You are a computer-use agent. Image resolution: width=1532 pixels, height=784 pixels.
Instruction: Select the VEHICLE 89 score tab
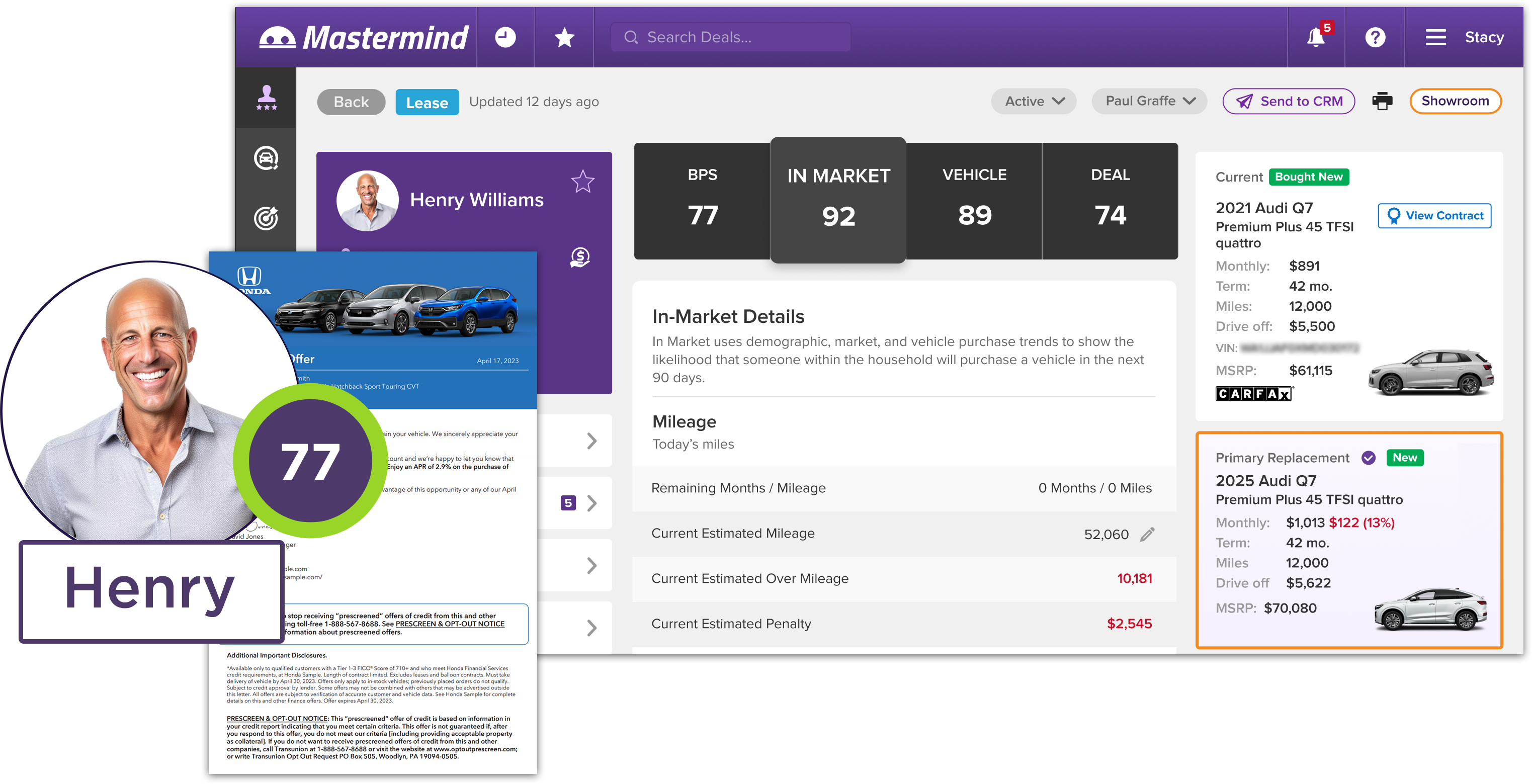974,201
